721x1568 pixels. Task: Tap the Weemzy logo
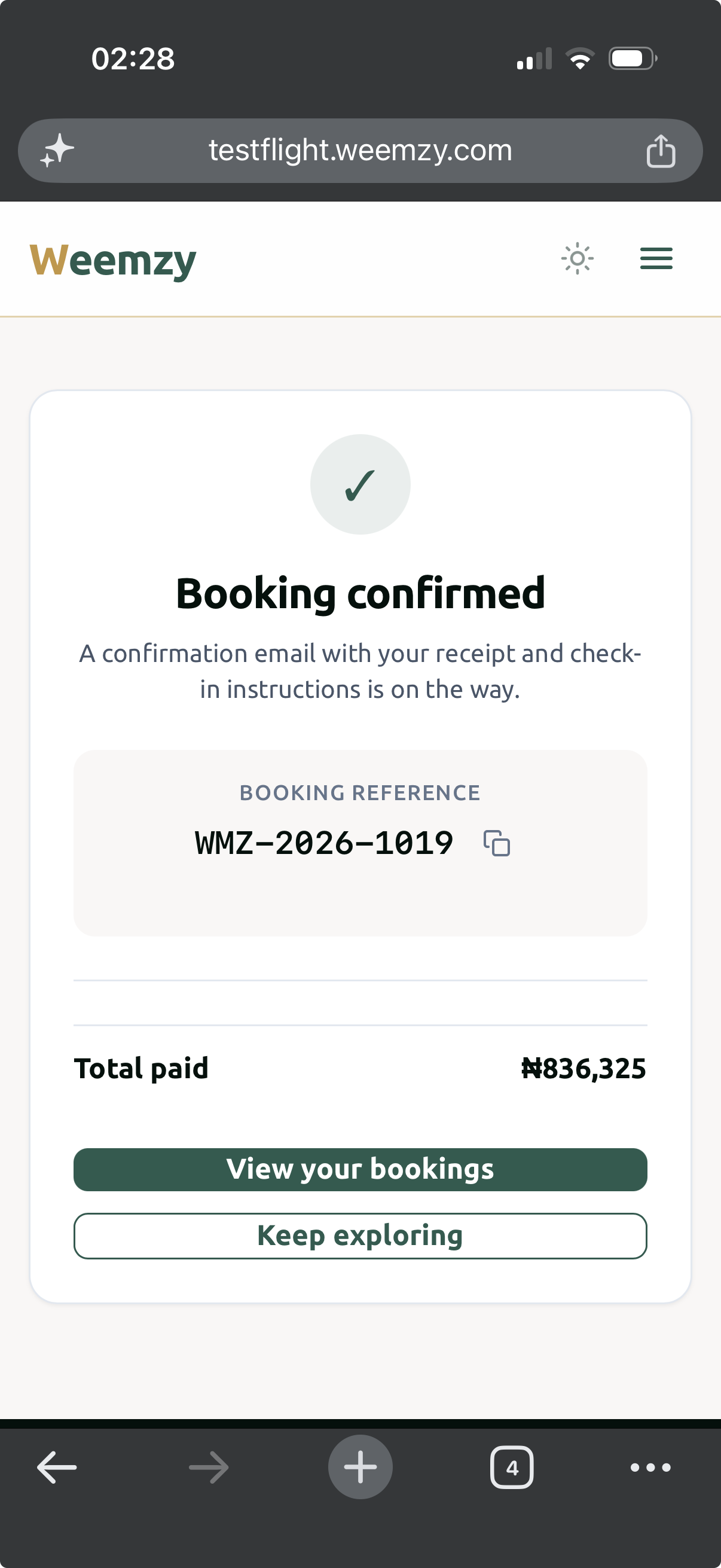(x=113, y=261)
